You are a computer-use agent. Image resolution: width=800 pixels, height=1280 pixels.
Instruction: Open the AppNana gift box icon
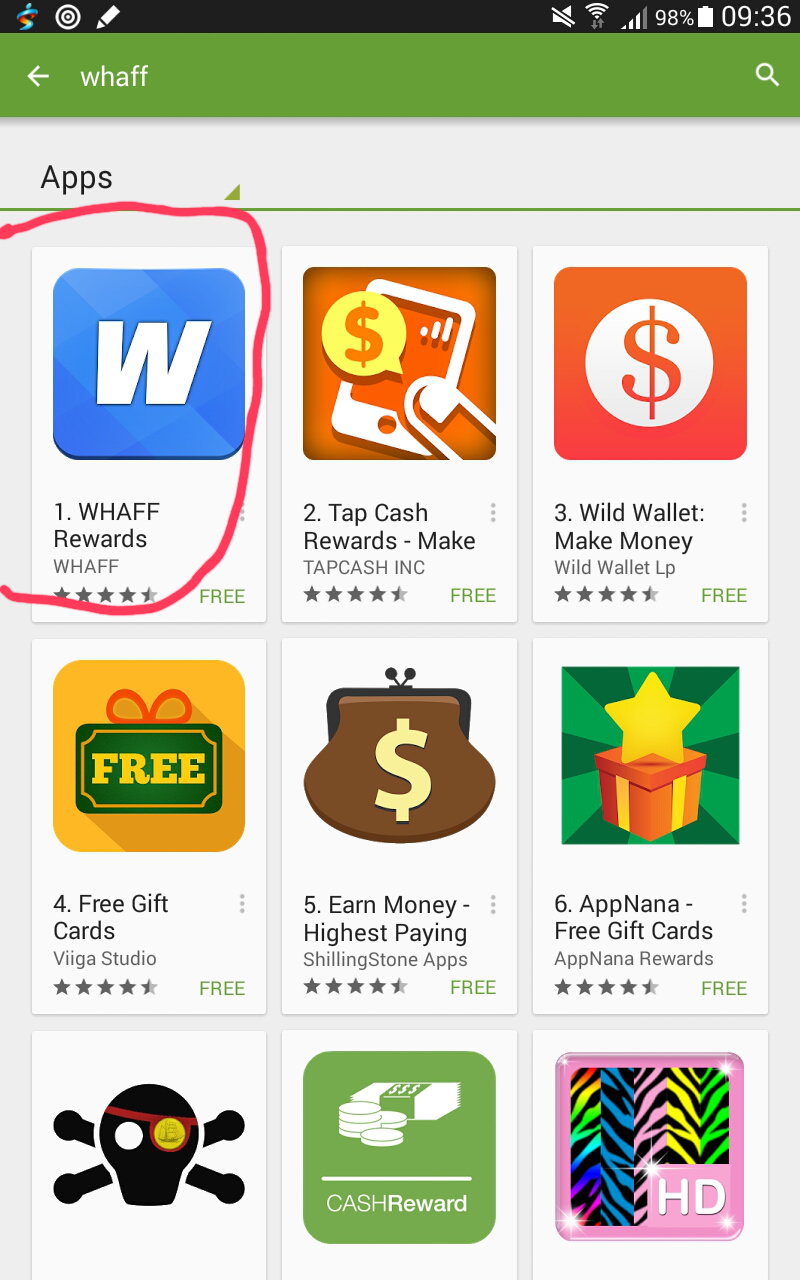[650, 756]
